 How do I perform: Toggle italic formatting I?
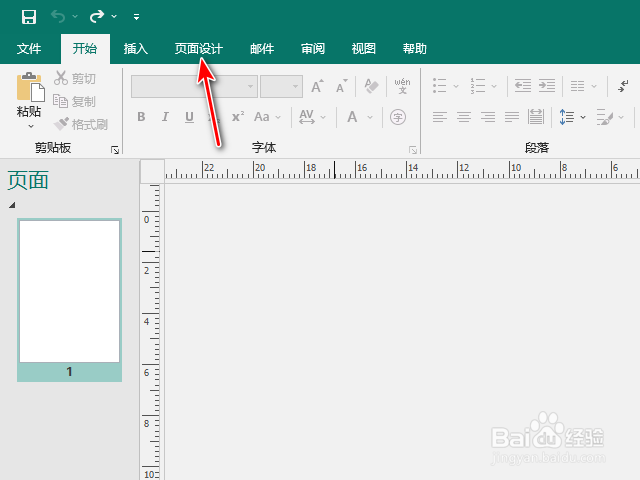coord(165,117)
